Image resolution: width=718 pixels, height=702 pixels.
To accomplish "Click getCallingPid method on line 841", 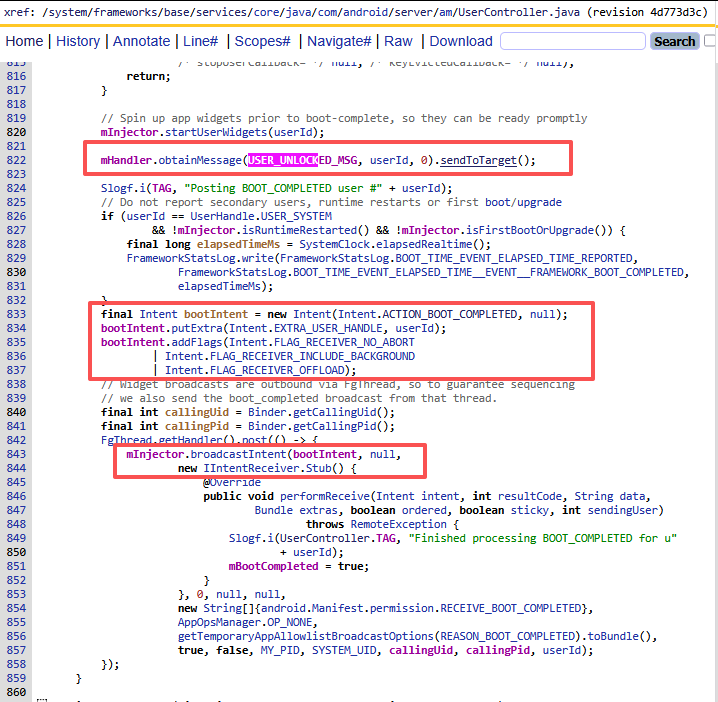I will click(335, 426).
